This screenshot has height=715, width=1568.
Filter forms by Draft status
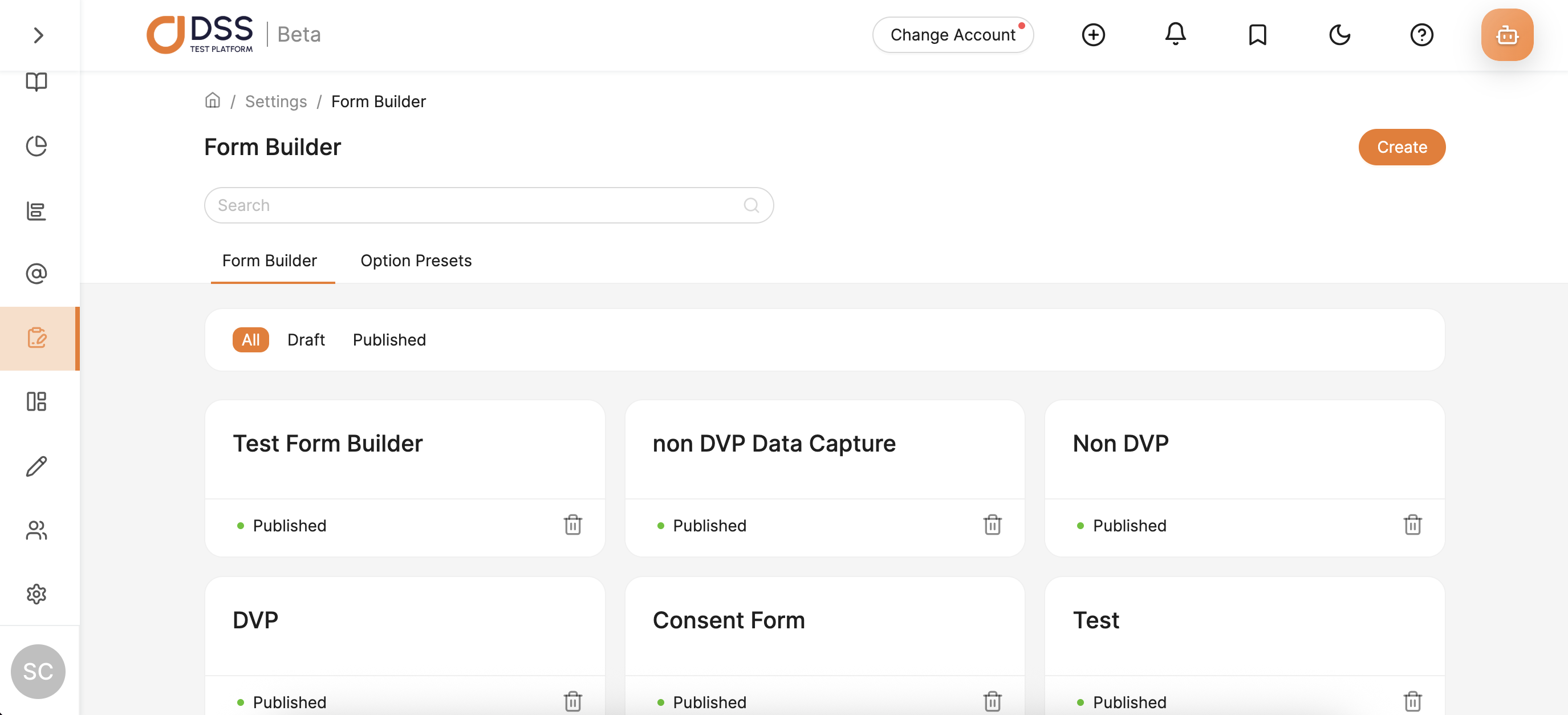pyautogui.click(x=306, y=340)
